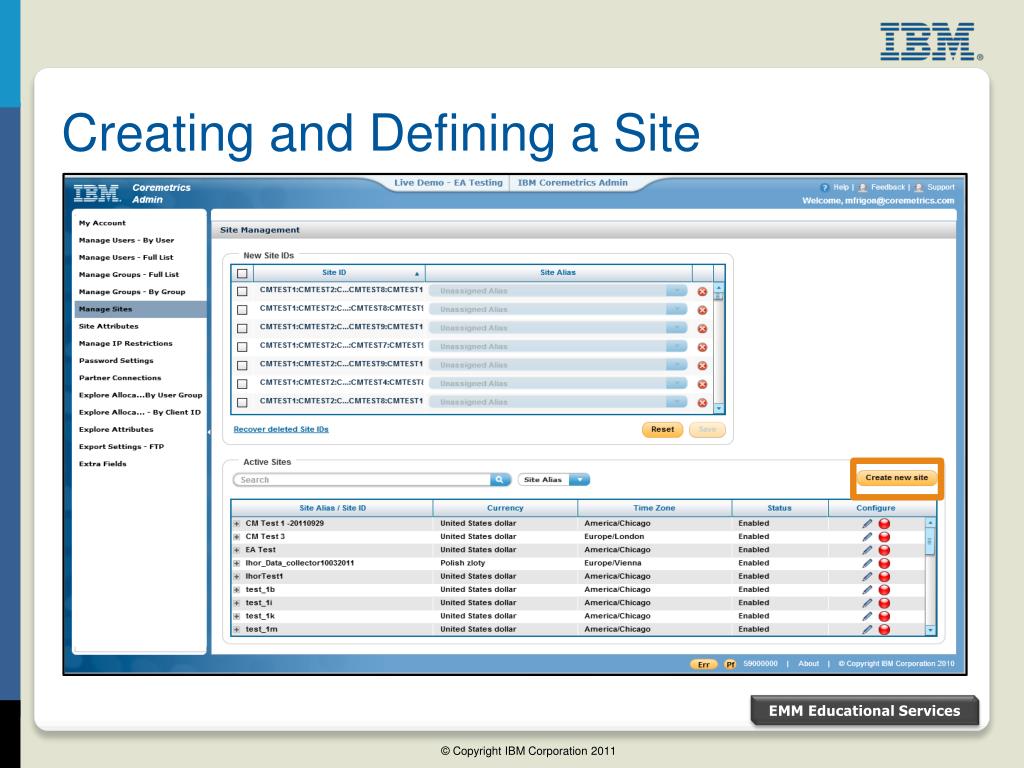Image resolution: width=1024 pixels, height=768 pixels.
Task: Tick the checkbox of the first CMTEST1 row
Action: [241, 291]
